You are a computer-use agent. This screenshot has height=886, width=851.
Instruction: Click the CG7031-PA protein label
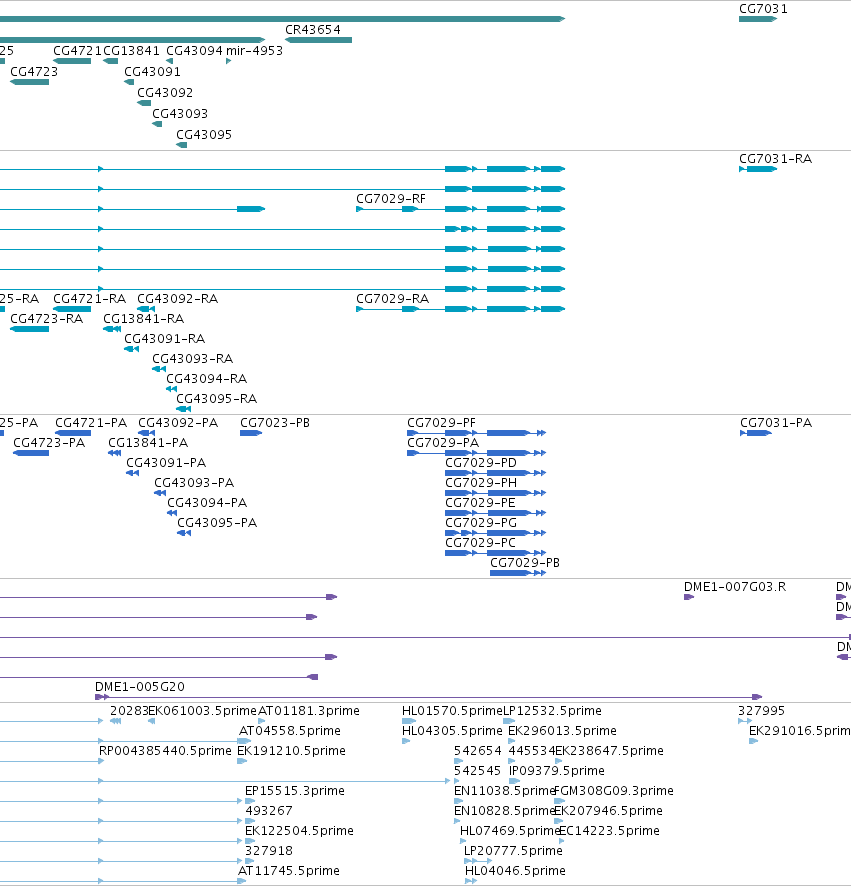776,423
